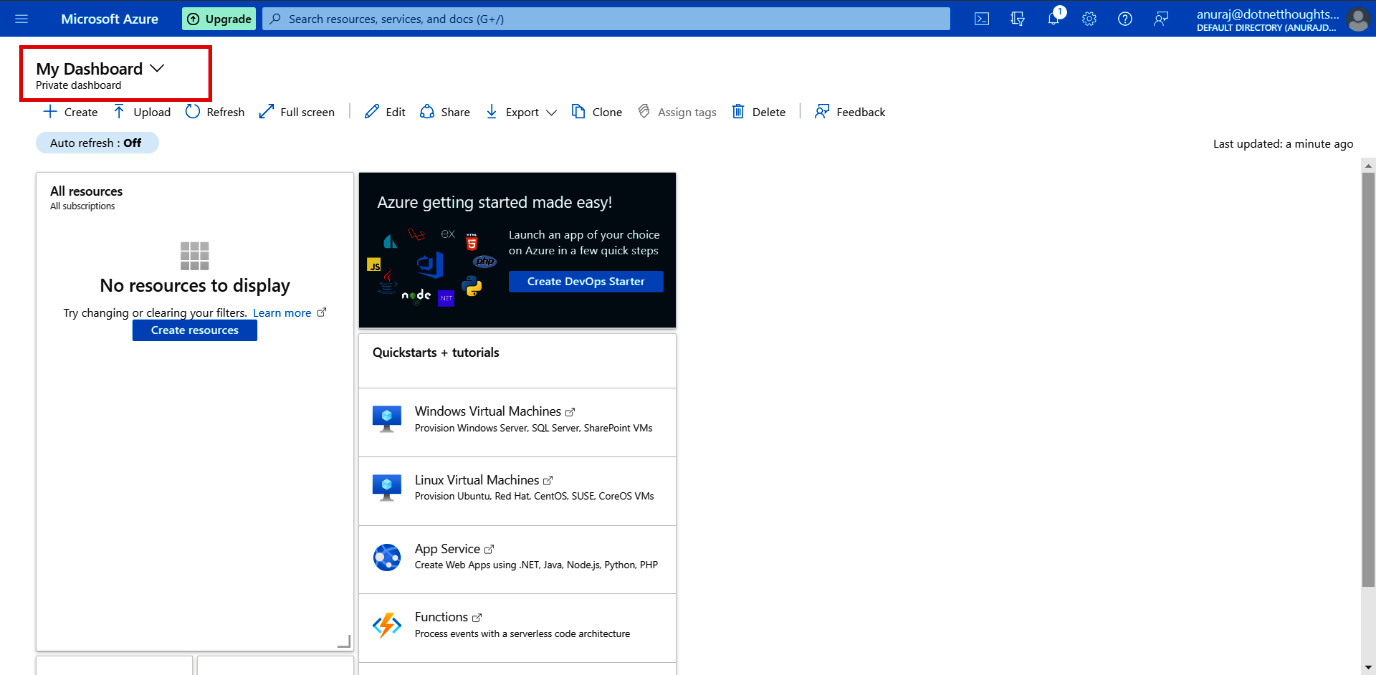The width and height of the screenshot is (1376, 675).
Task: Click the 'All resources' tile title
Action: click(87, 191)
